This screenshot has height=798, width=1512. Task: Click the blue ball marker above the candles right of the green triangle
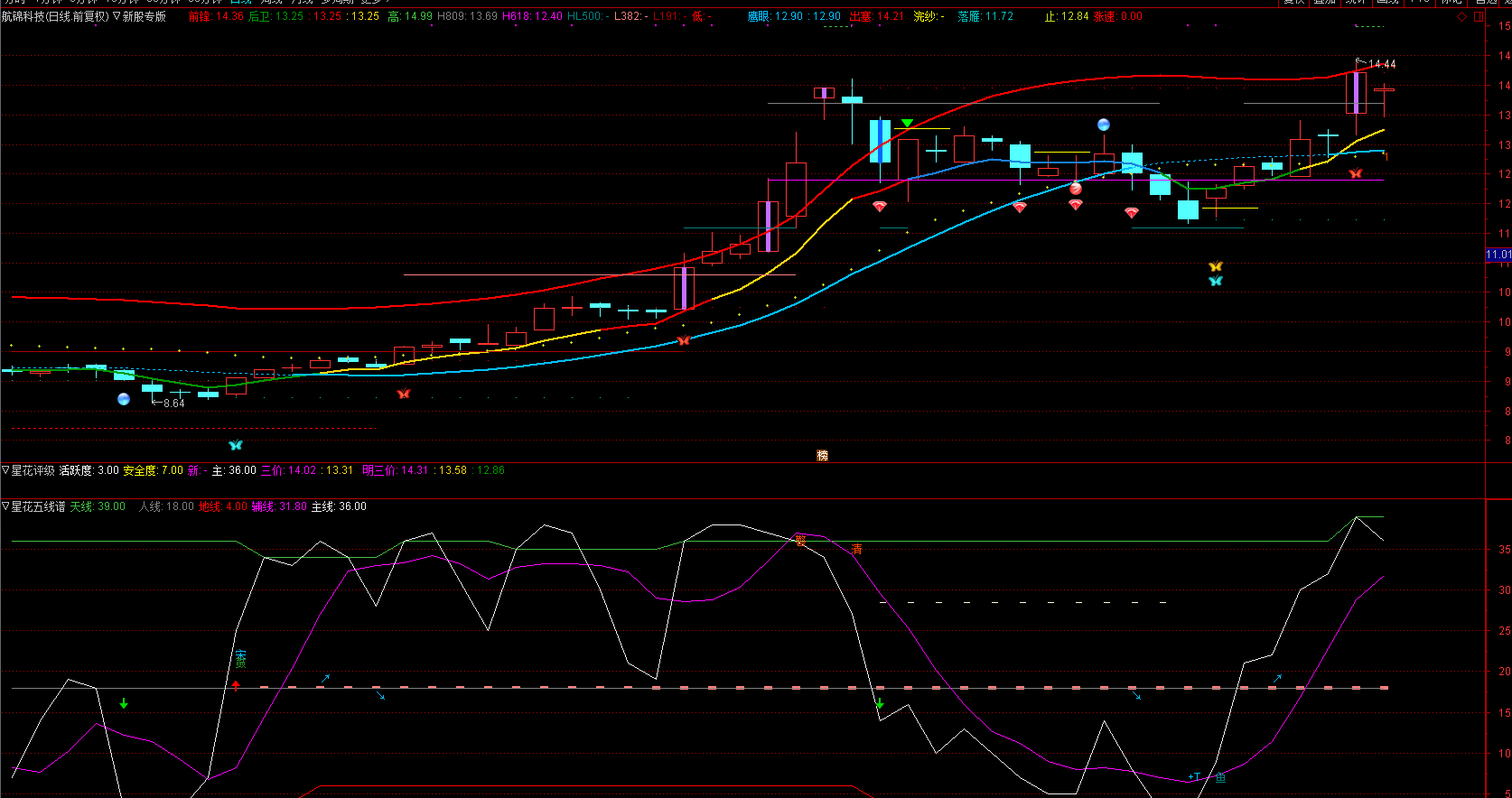coord(1103,125)
